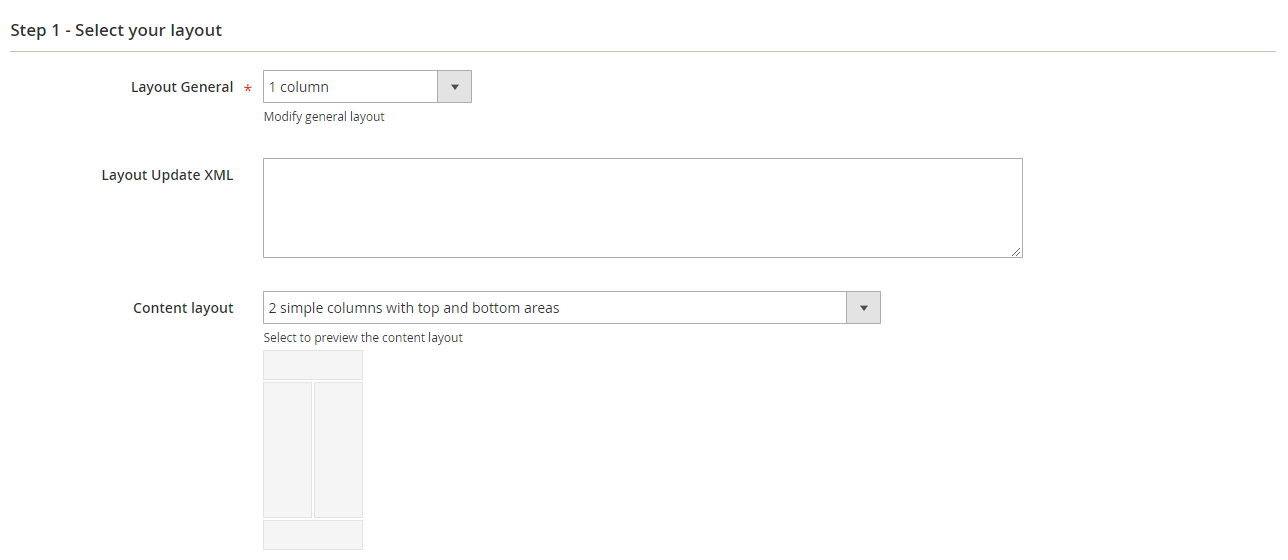Click 'Select to preview the content layout' note
The width and height of the screenshot is (1288, 560).
click(x=363, y=338)
